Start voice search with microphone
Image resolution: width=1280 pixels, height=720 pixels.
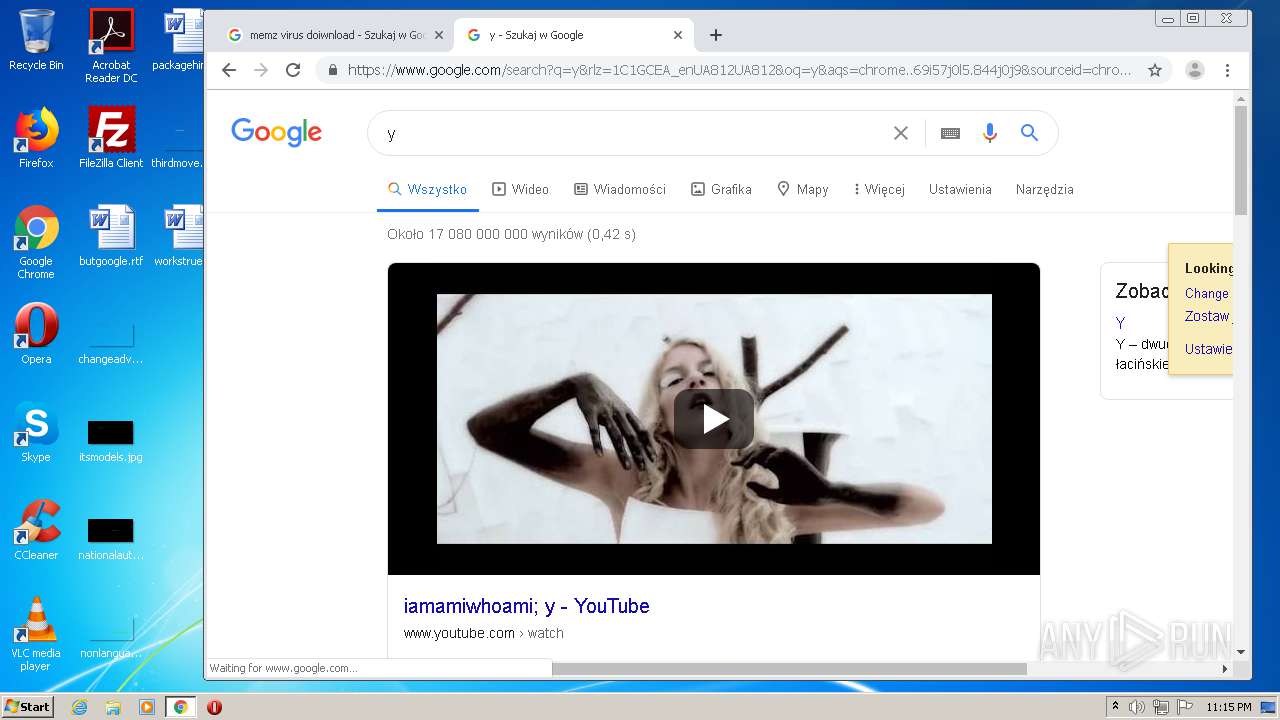(x=990, y=133)
